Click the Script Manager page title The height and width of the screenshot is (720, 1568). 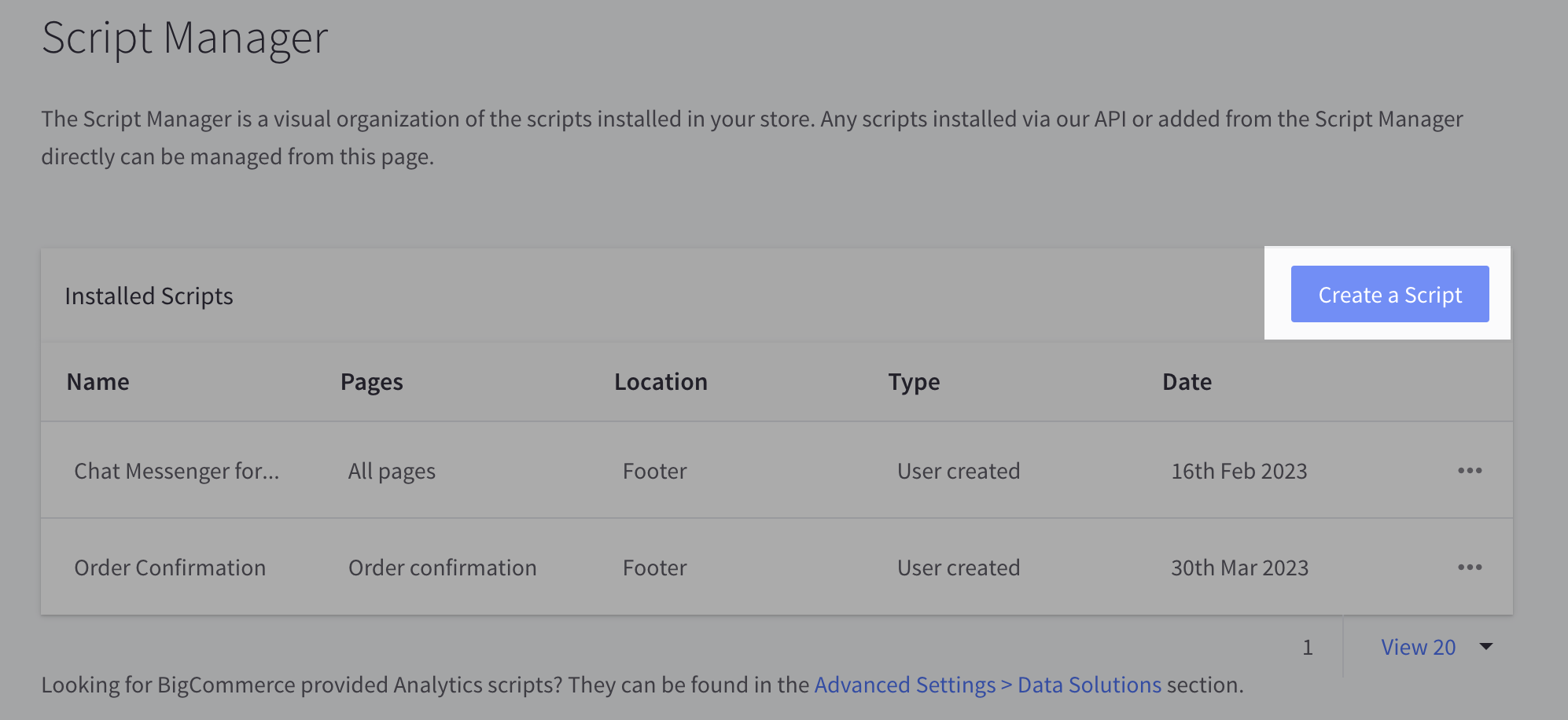coord(186,39)
